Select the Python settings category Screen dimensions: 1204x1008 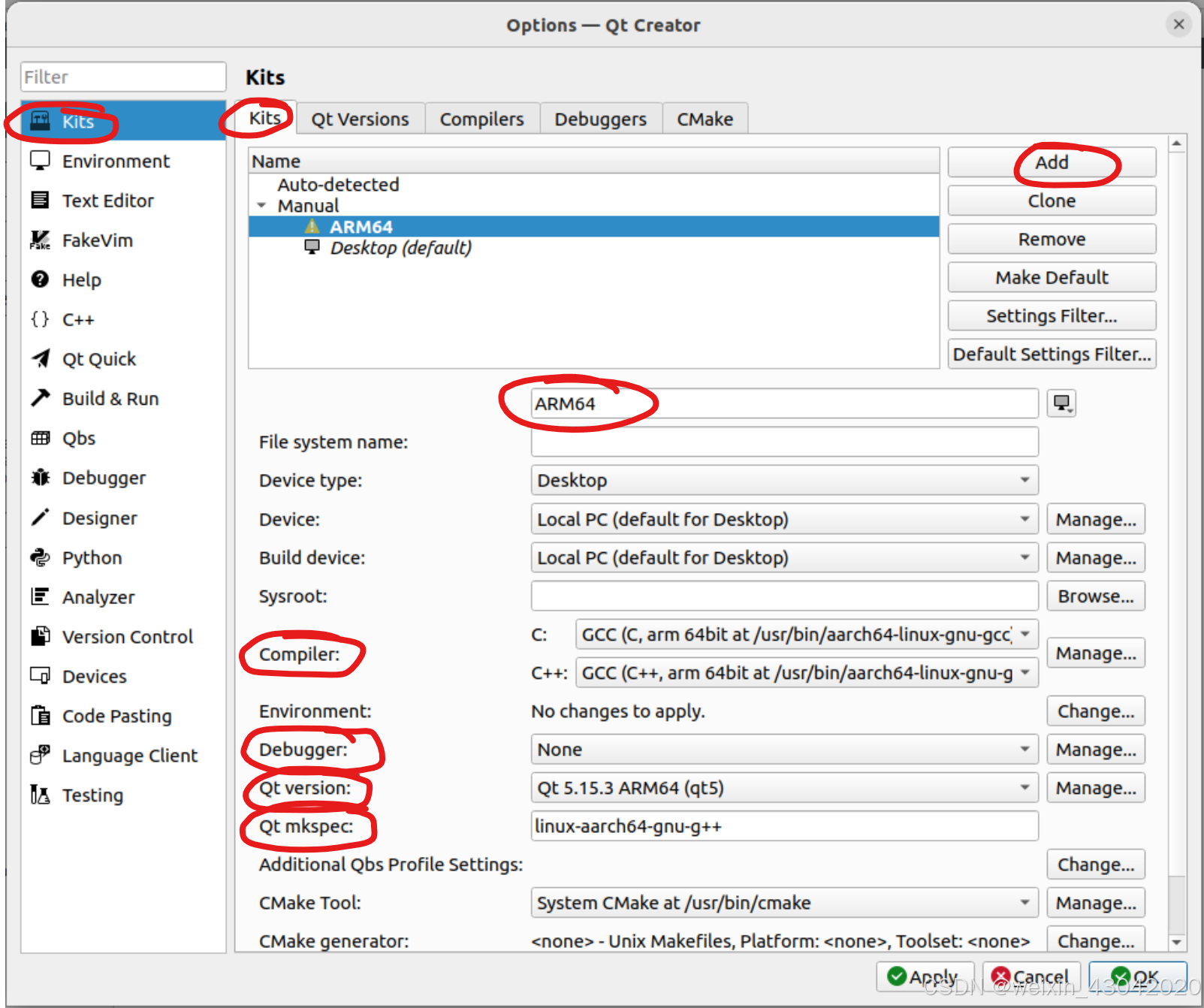click(91, 557)
